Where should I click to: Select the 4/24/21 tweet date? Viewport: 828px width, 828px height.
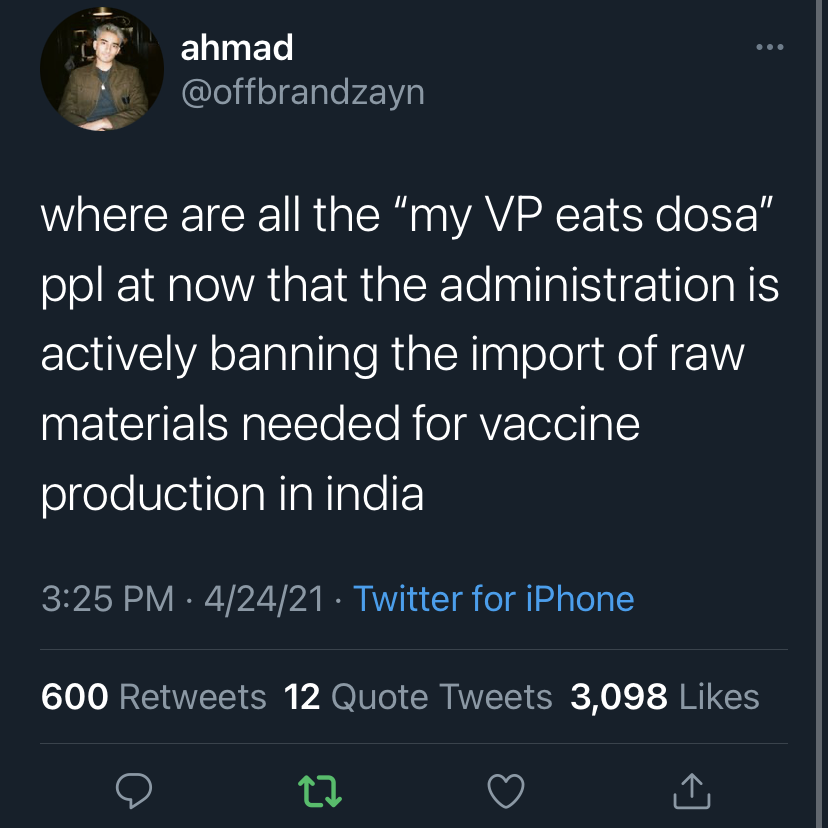tap(264, 599)
